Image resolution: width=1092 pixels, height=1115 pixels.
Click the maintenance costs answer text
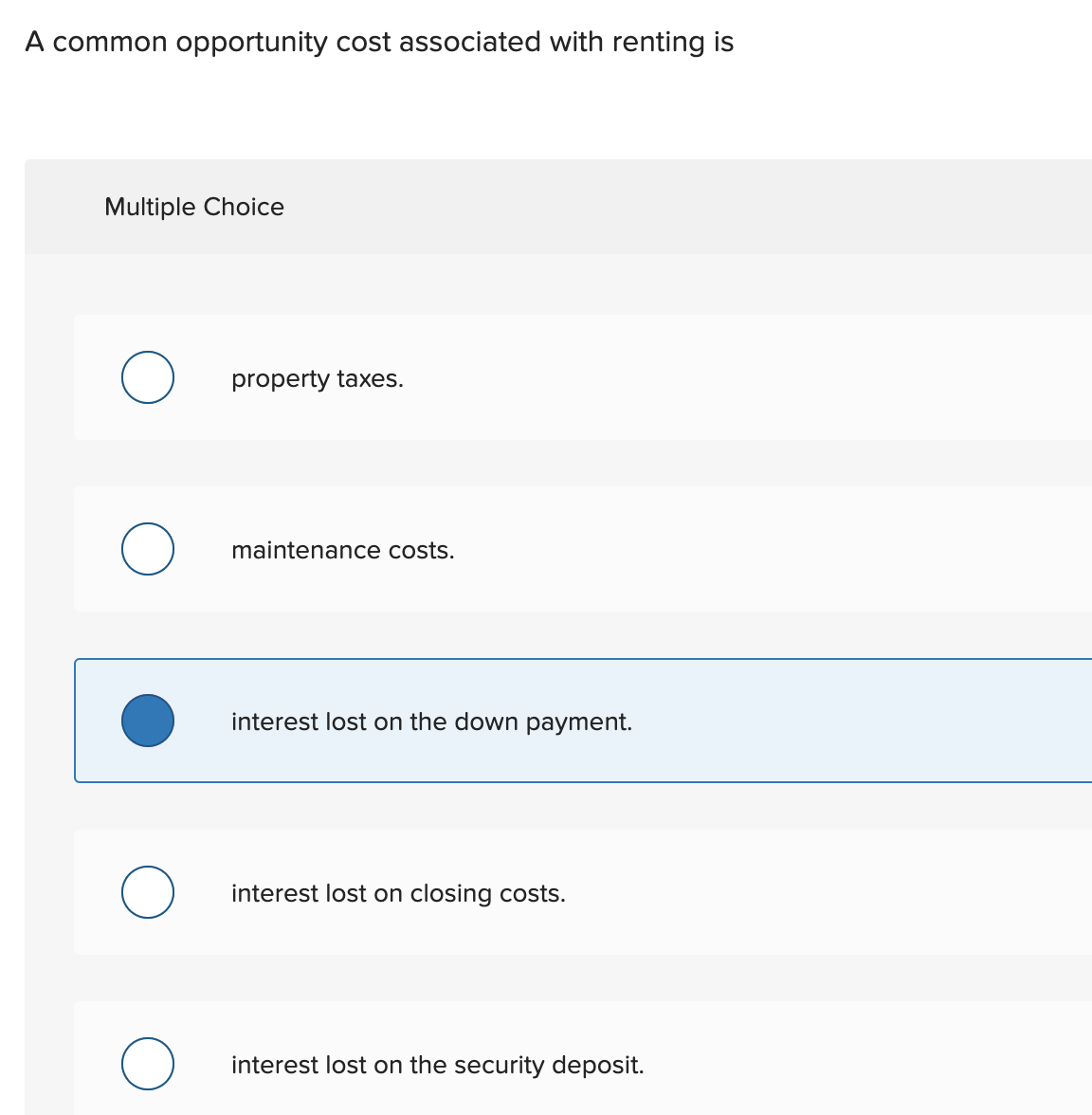click(x=343, y=550)
